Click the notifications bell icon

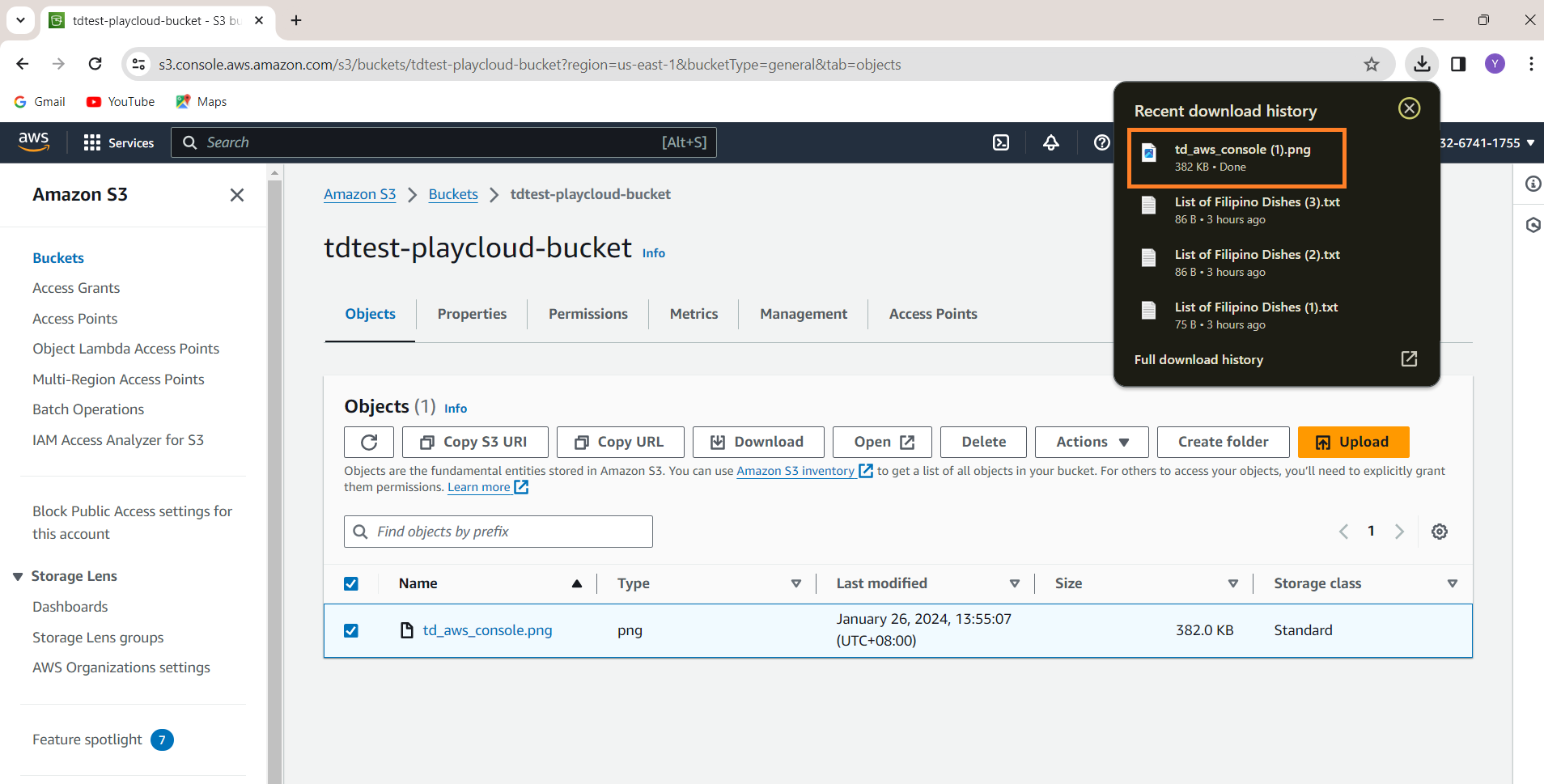(x=1050, y=142)
